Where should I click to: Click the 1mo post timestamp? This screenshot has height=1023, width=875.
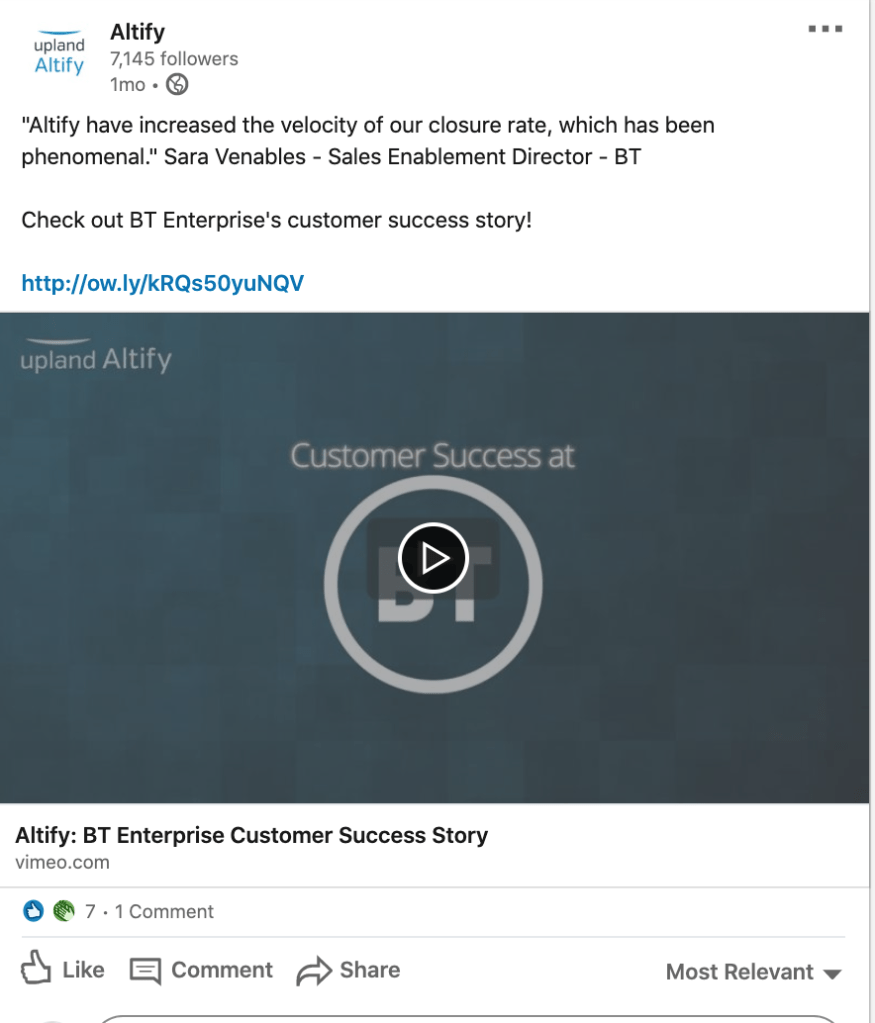click(127, 85)
